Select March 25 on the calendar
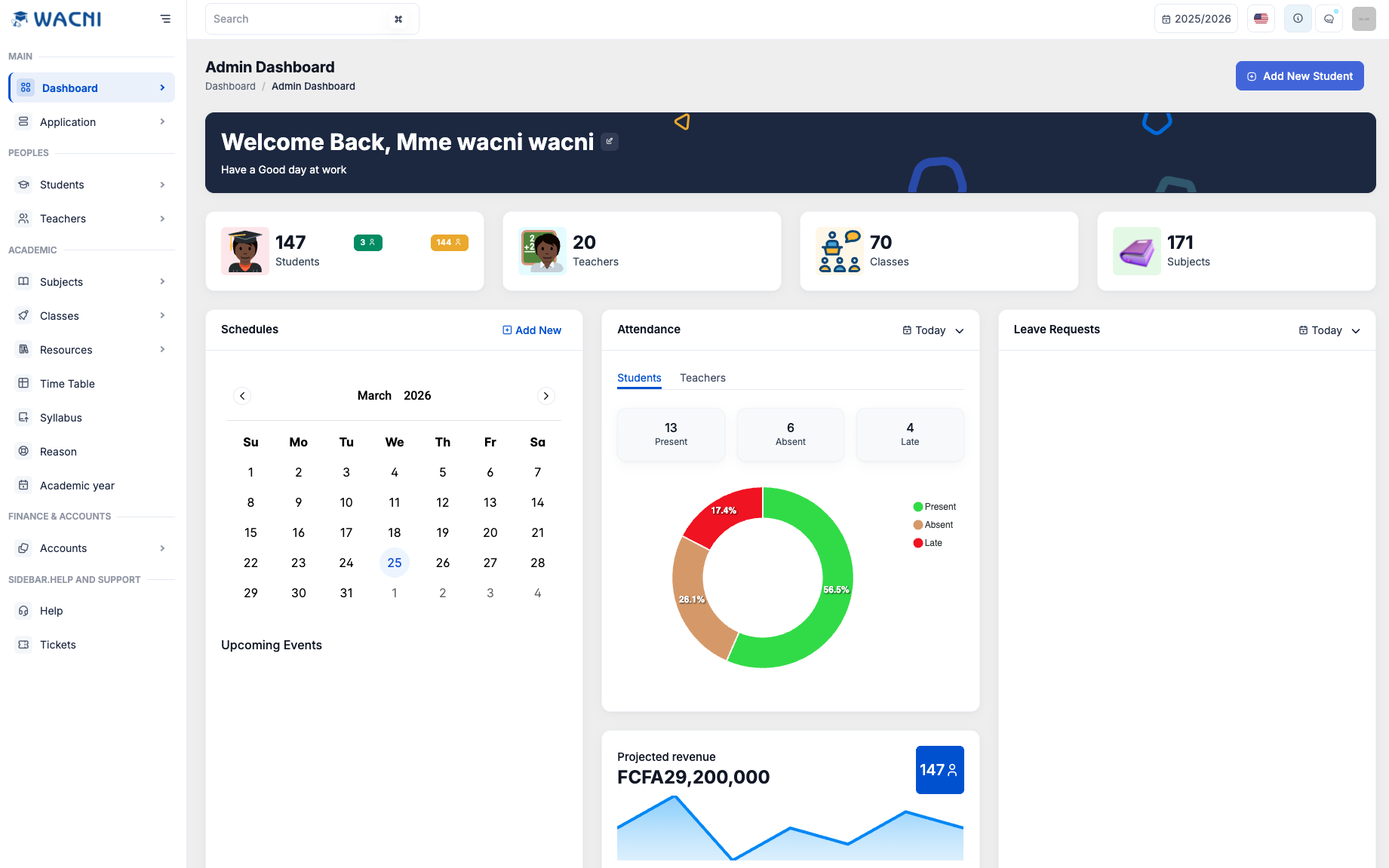This screenshot has height=868, width=1389. pos(394,562)
